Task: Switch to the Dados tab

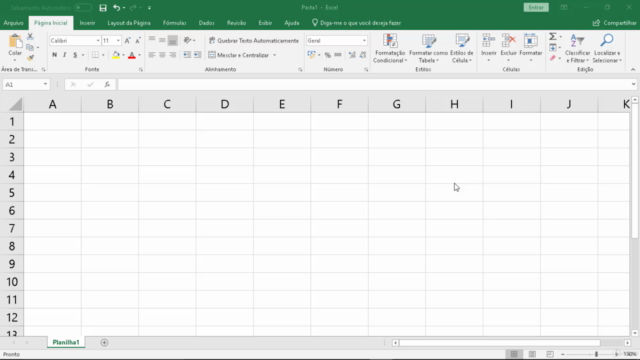Action: pos(207,23)
